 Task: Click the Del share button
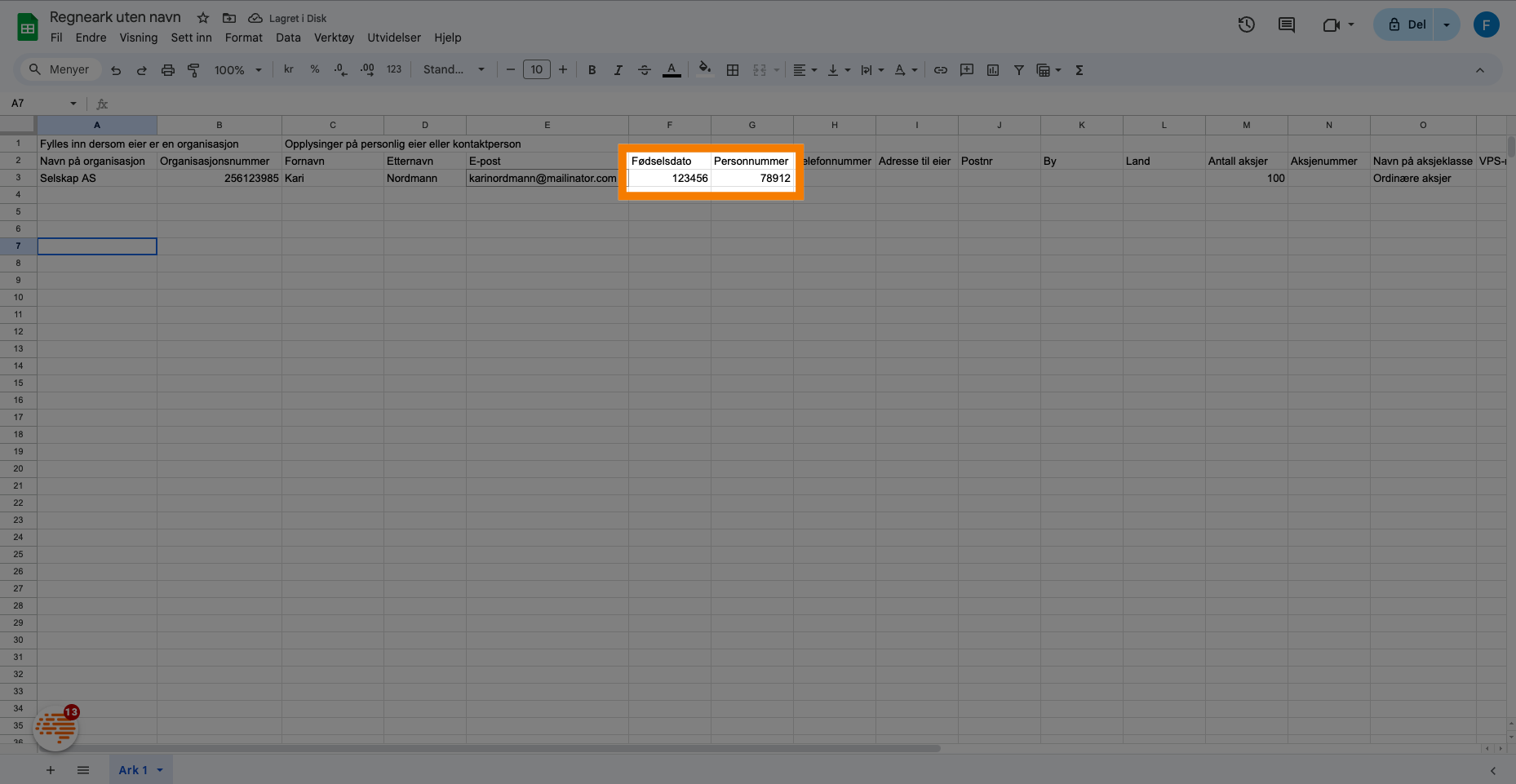pyautogui.click(x=1407, y=24)
